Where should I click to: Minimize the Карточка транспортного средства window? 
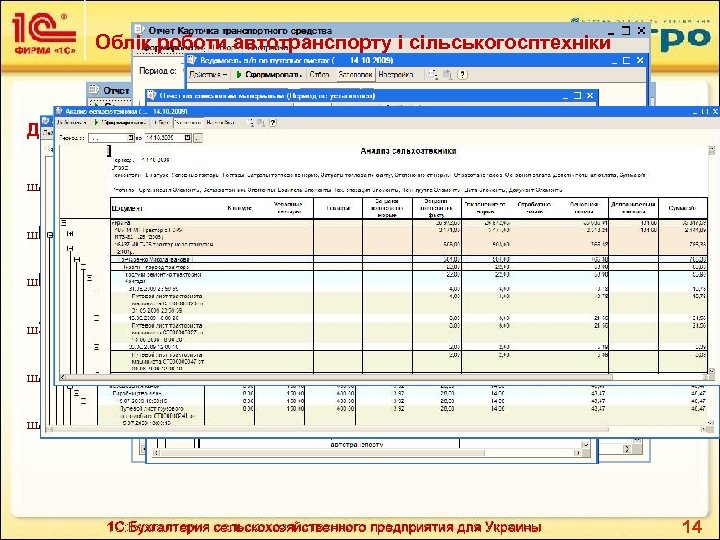pyautogui.click(x=610, y=31)
